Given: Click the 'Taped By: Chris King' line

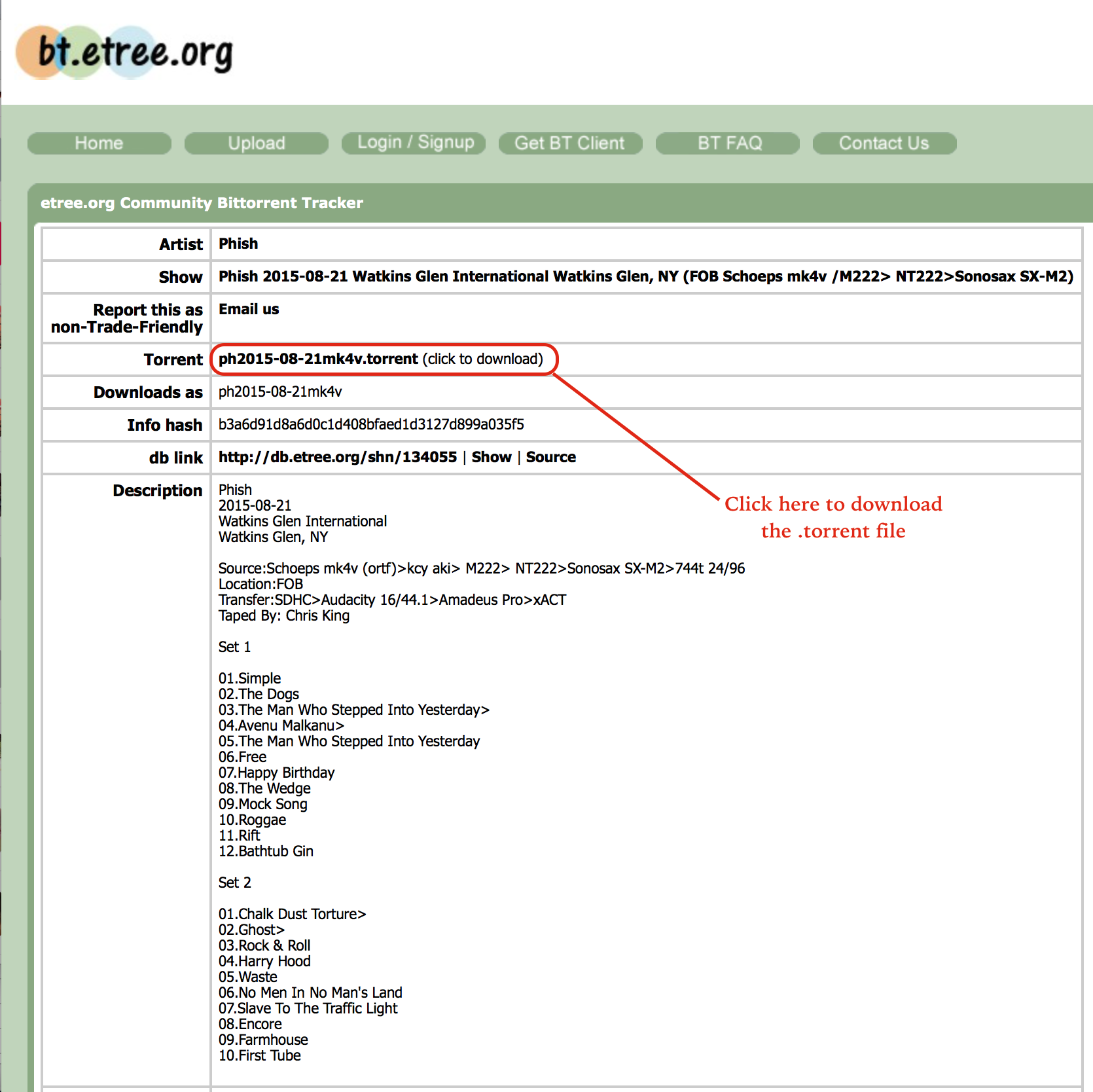Looking at the screenshot, I should point(284,615).
